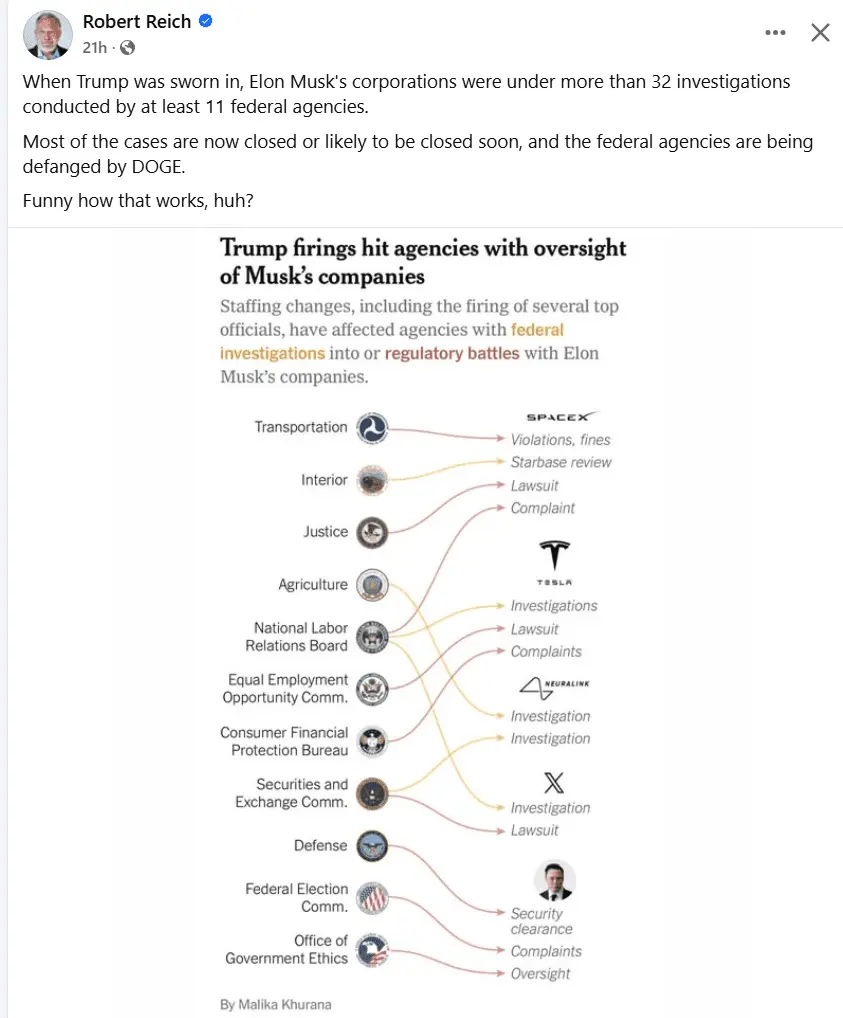The width and height of the screenshot is (843, 1018).
Task: Click the SpaceX logo in the chart
Action: [561, 417]
